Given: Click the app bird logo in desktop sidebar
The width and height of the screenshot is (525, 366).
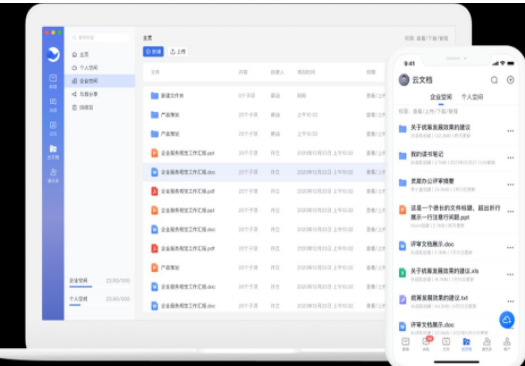Looking at the screenshot, I should (x=53, y=54).
